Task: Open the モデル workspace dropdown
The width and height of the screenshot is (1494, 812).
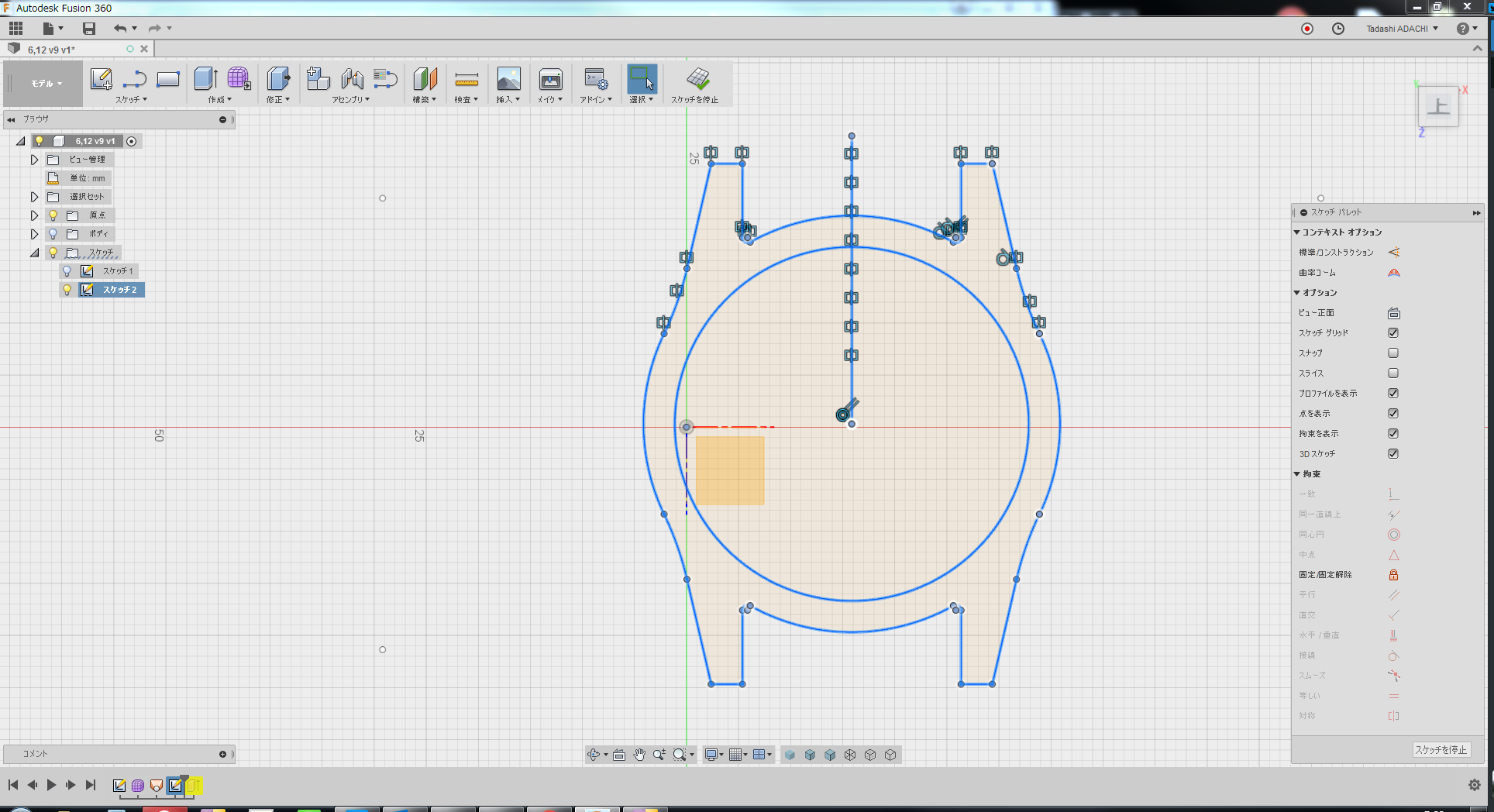Action: tap(46, 84)
